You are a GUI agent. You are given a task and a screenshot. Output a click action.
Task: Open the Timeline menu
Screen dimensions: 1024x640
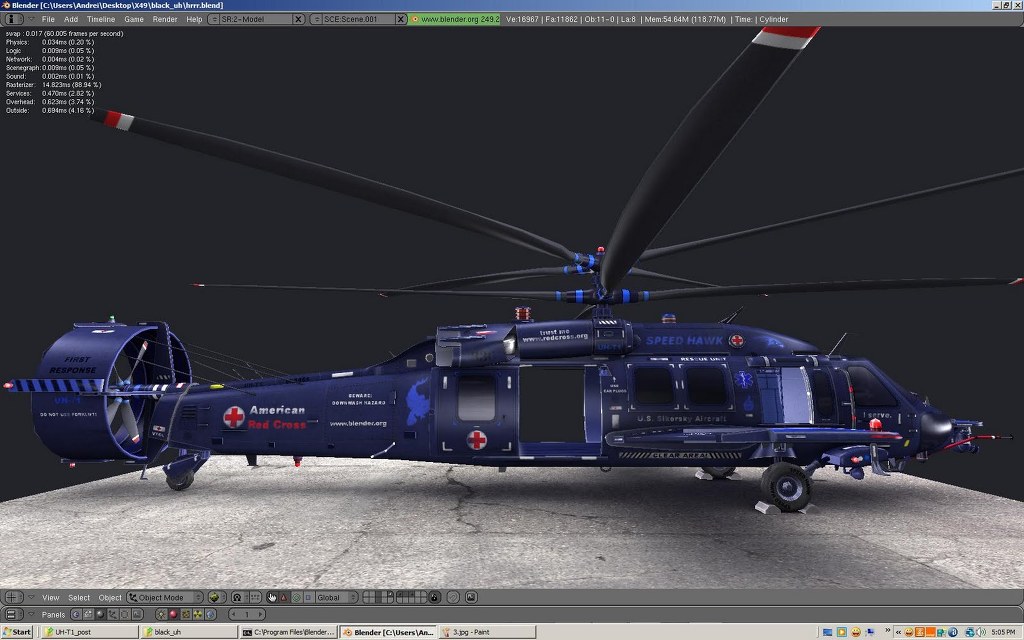coord(101,19)
